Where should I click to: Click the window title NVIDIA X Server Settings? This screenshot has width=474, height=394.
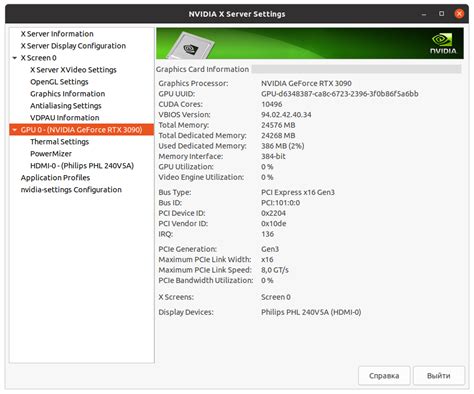tap(237, 14)
